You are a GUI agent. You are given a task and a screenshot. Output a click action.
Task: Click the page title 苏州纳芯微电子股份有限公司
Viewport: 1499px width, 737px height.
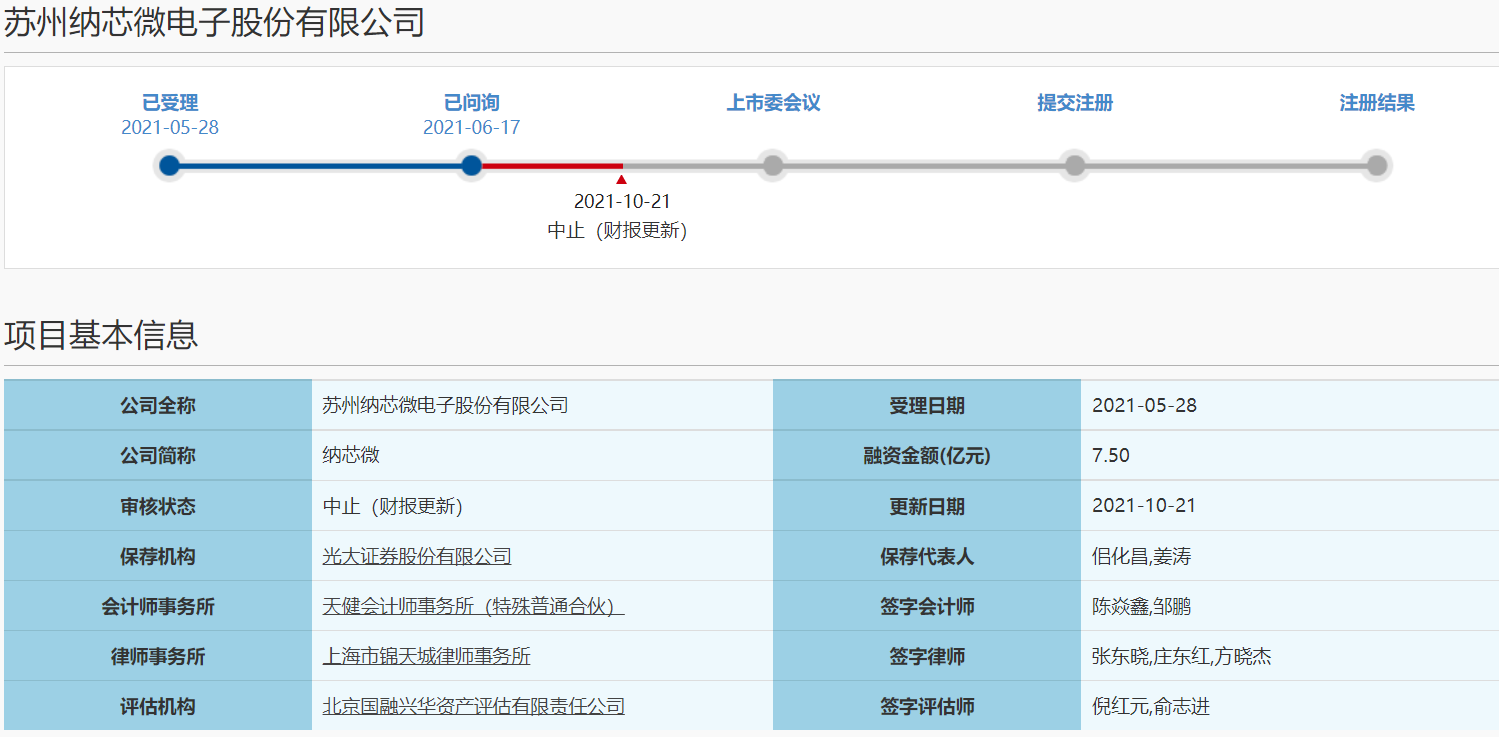(214, 22)
